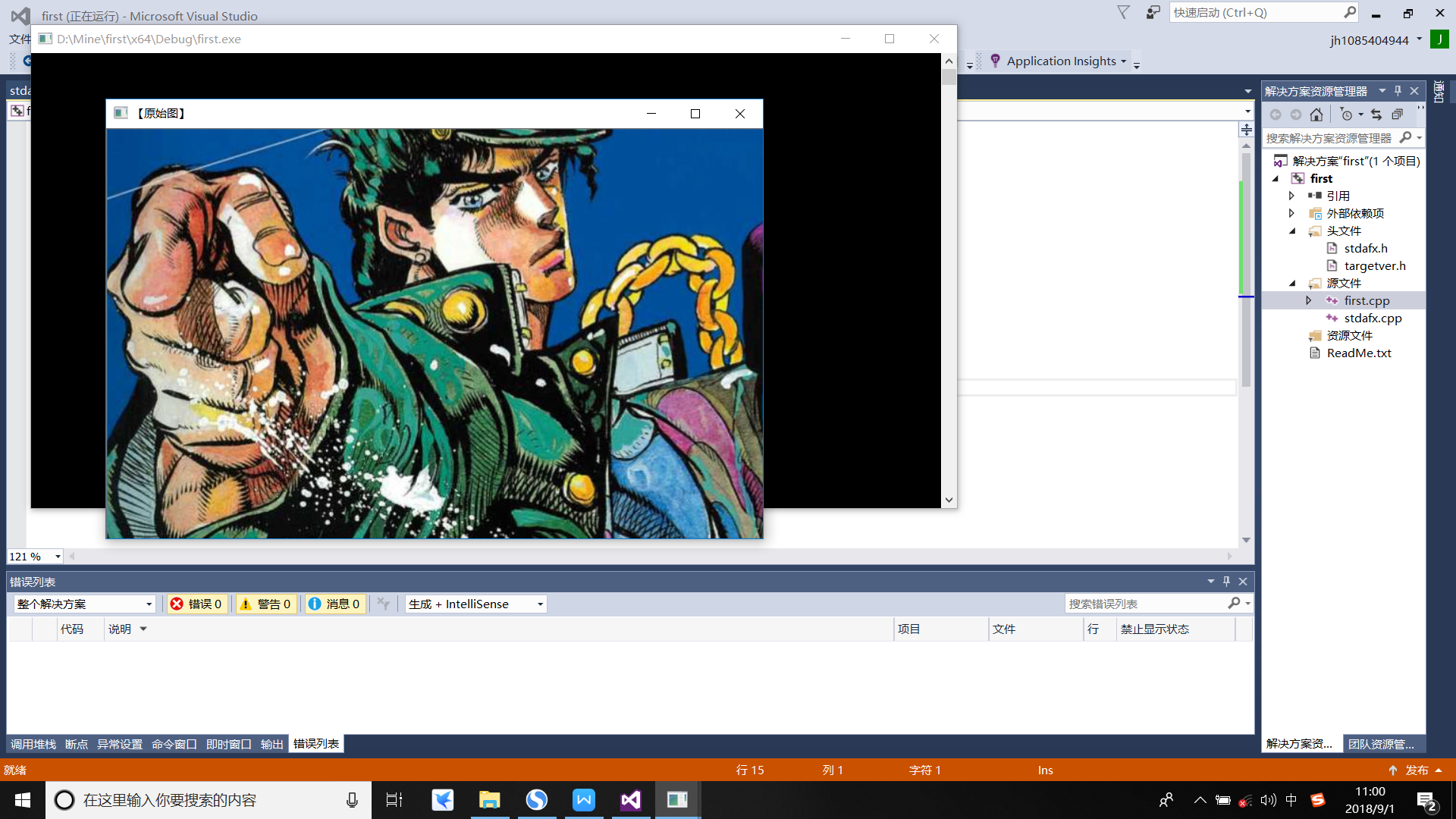Expand the 外部依赖项 node
Image resolution: width=1456 pixels, height=819 pixels.
(1292, 213)
